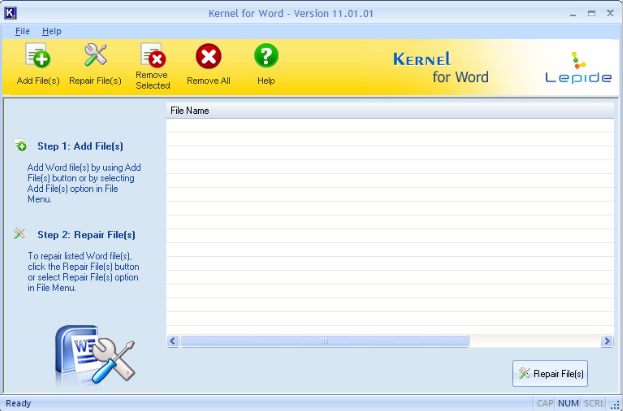Image resolution: width=623 pixels, height=411 pixels.
Task: Click the Lepide logo
Action: click(x=578, y=67)
